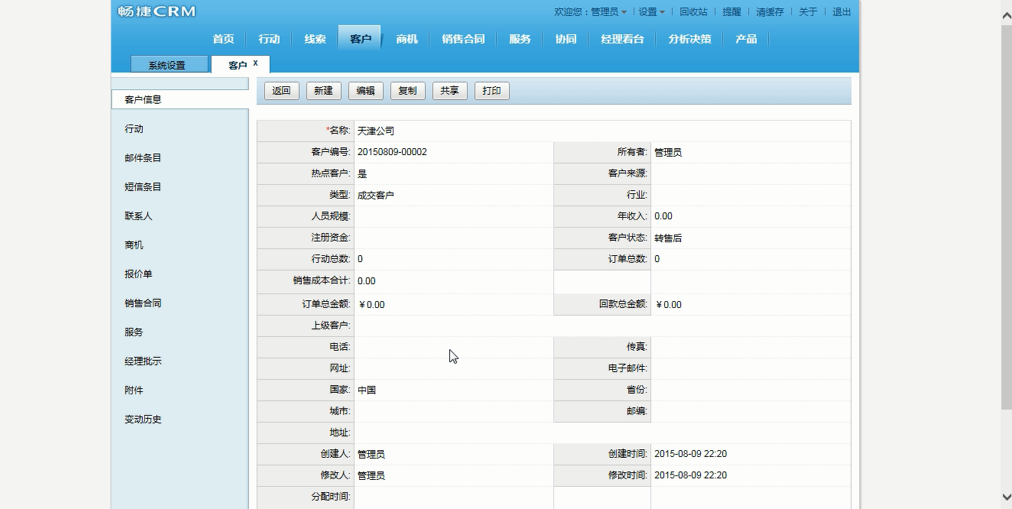The height and width of the screenshot is (509, 1012).
Task: Click the 返回 button
Action: pos(281,91)
